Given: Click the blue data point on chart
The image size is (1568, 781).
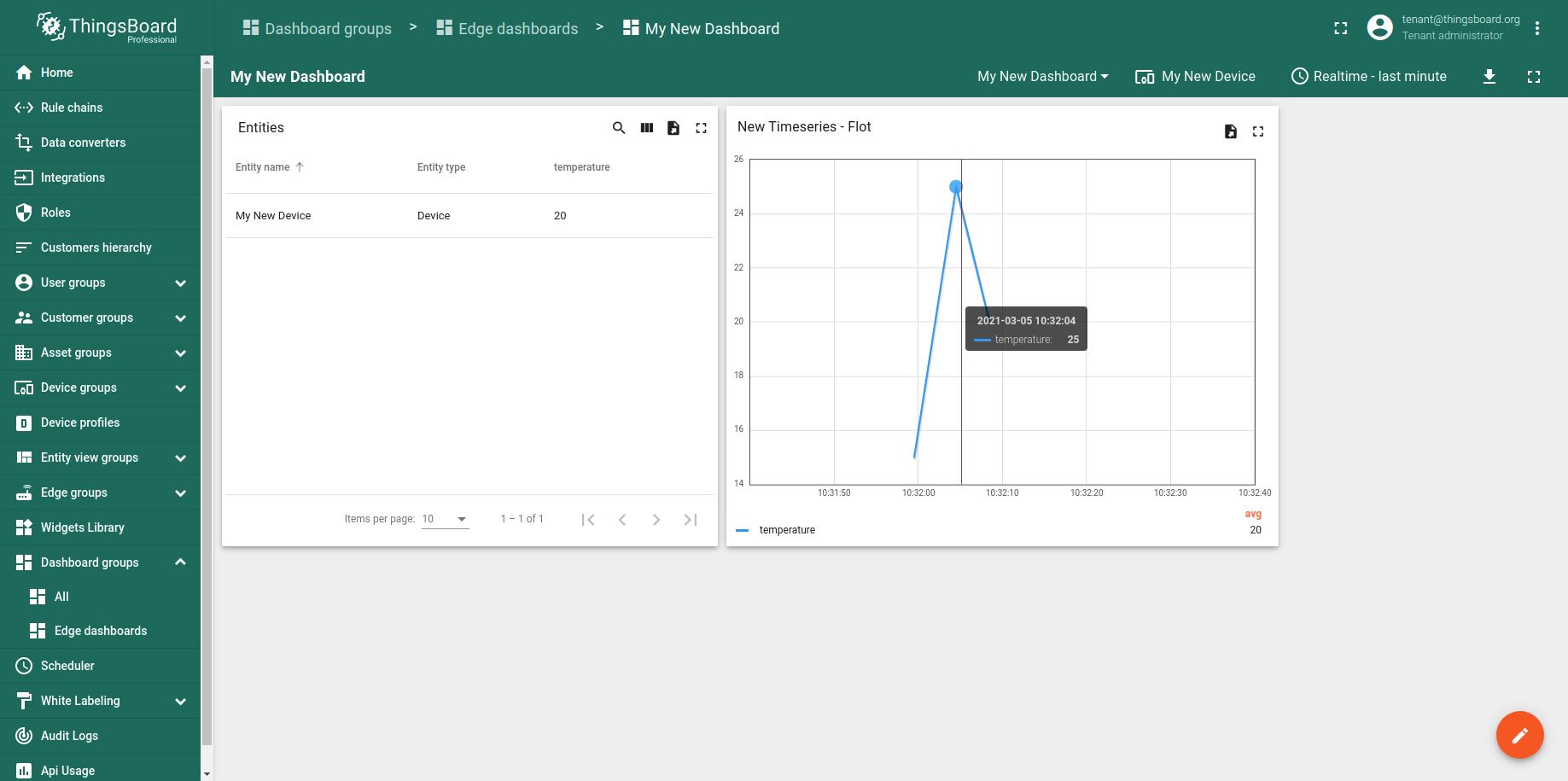Looking at the screenshot, I should click(956, 187).
